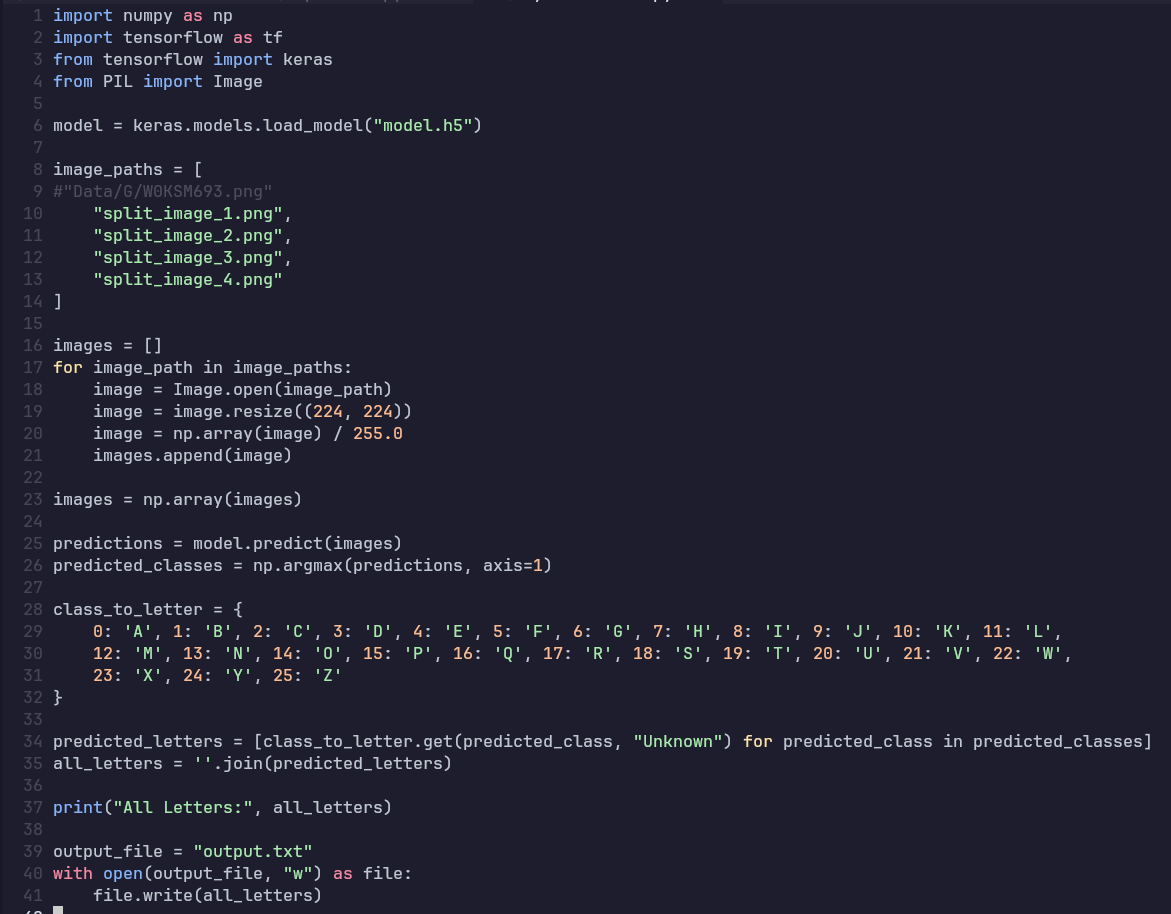
Task: Click the closing bracket on line 14
Action: tap(57, 302)
